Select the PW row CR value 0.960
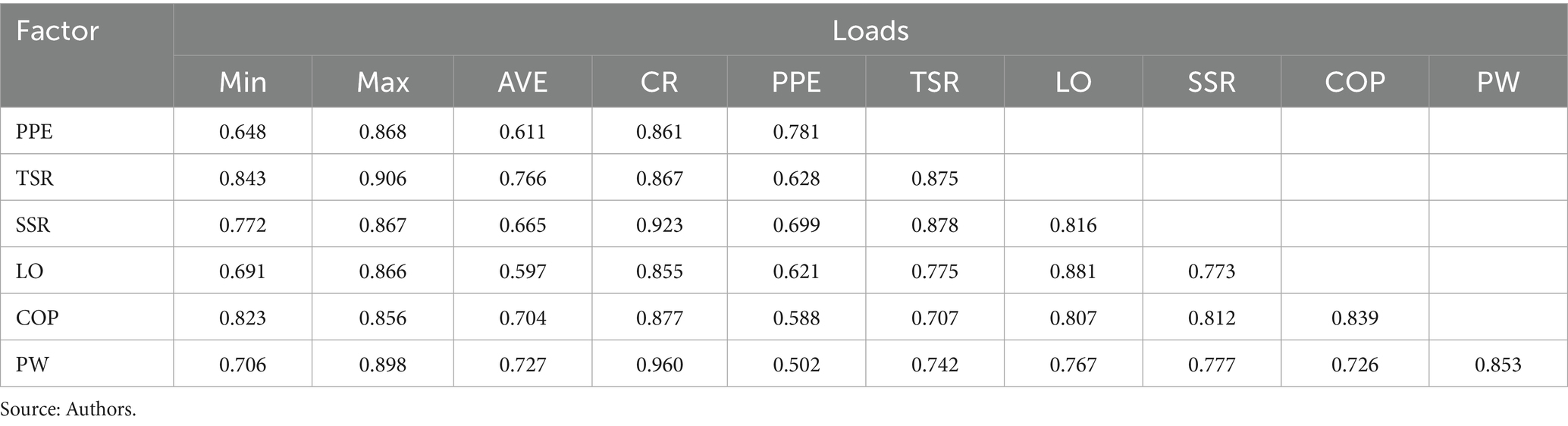 point(660,365)
